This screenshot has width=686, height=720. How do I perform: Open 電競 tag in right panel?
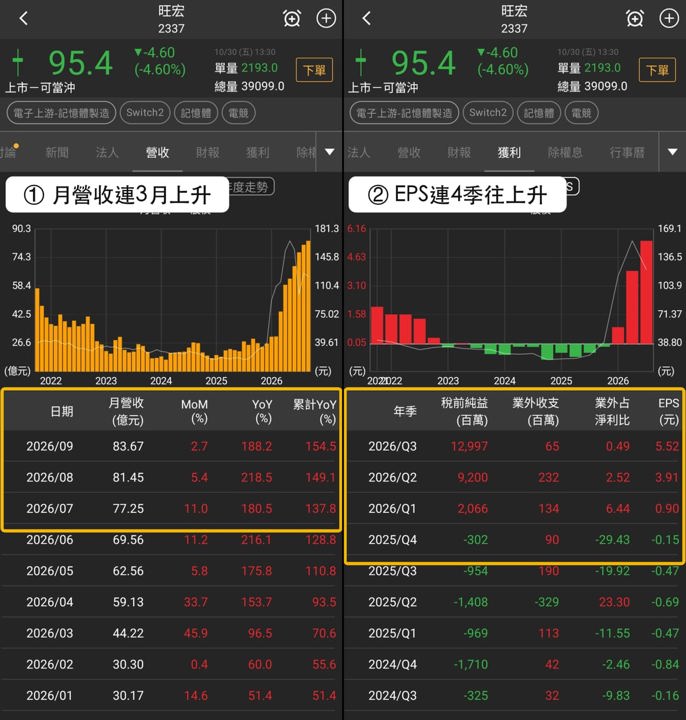coord(581,113)
